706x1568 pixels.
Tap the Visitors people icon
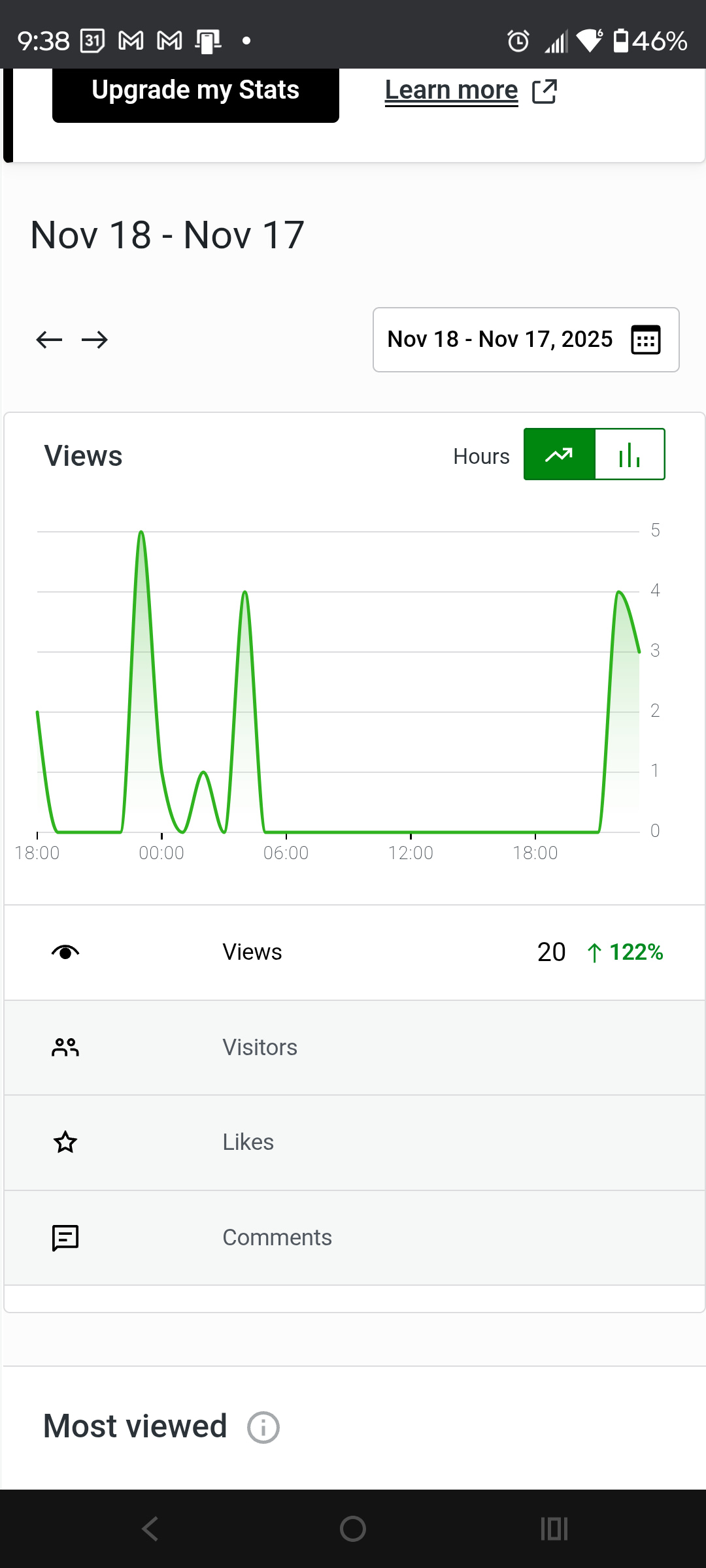coord(65,1047)
